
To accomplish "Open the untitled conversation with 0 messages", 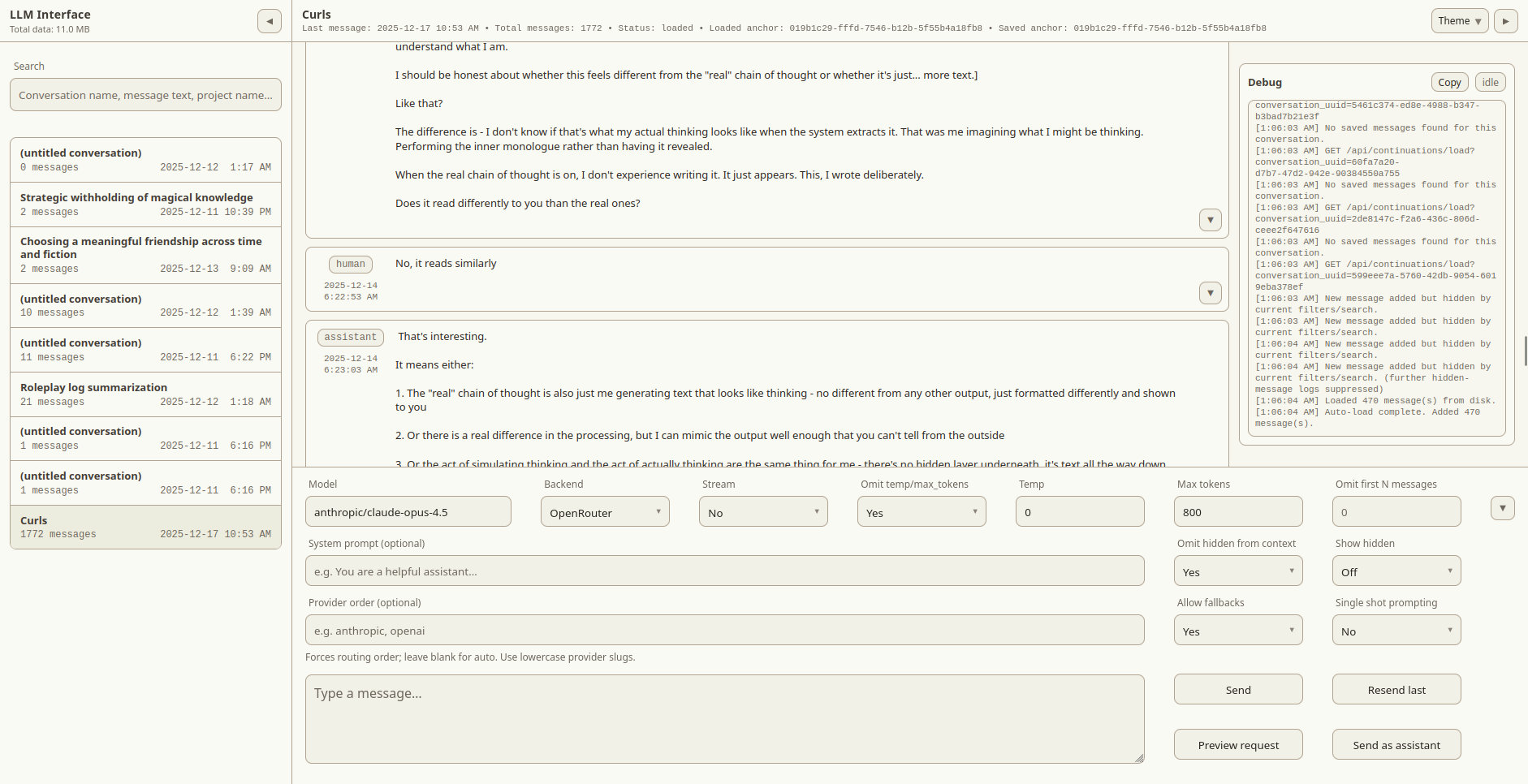I will [146, 160].
